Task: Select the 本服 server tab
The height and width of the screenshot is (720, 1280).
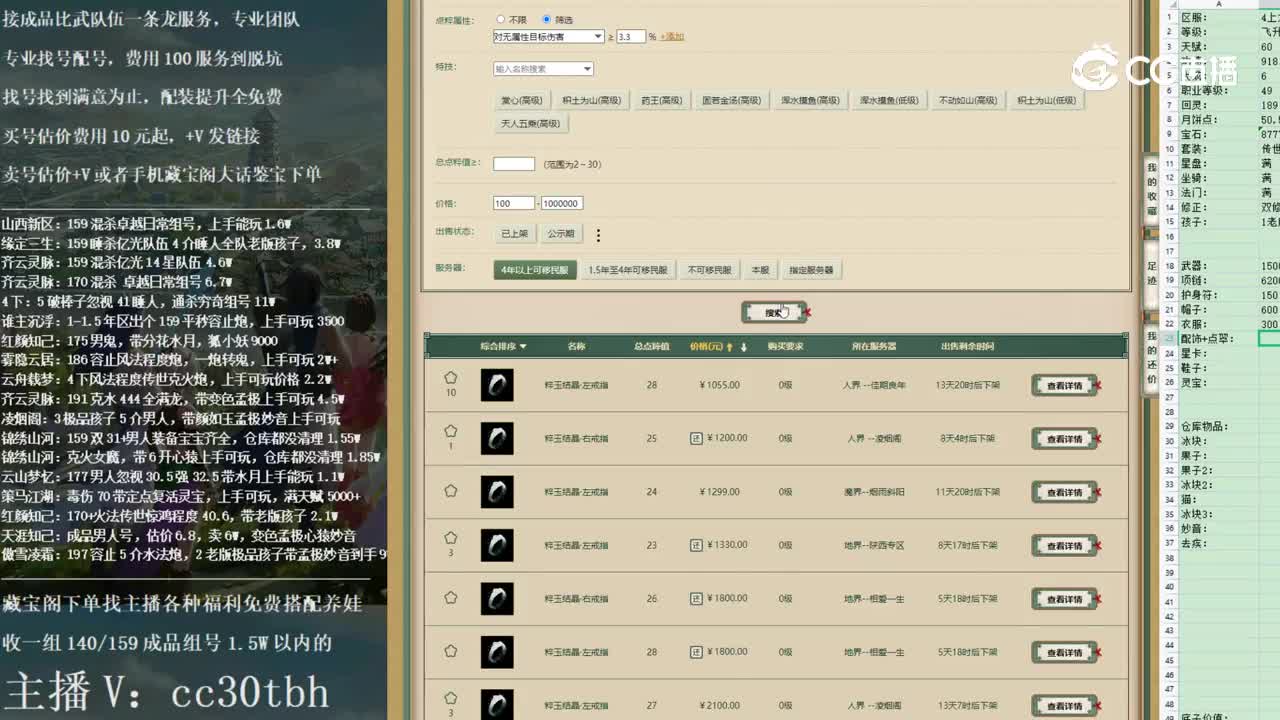Action: (761, 270)
